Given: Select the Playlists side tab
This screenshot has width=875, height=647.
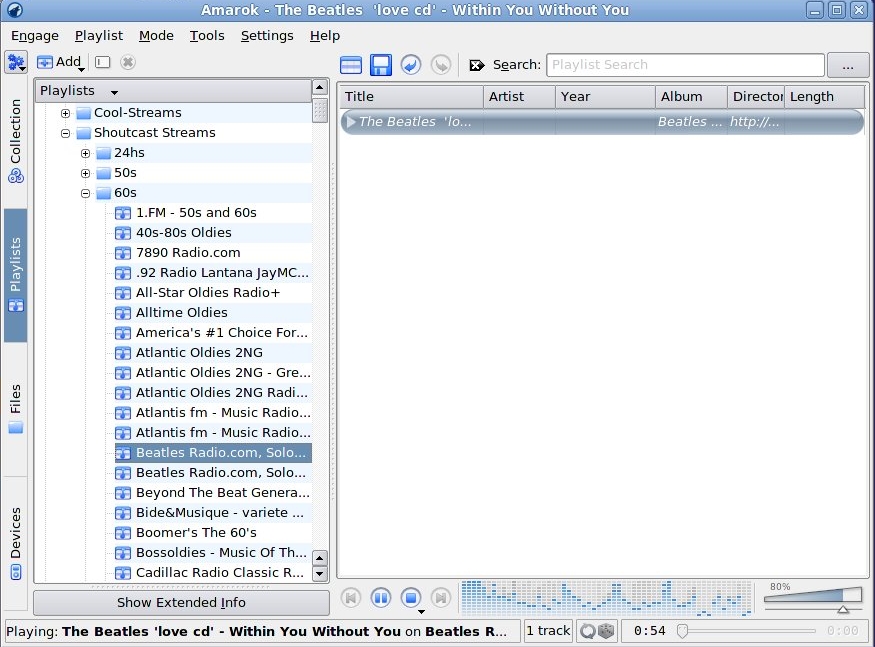Looking at the screenshot, I should [16, 275].
